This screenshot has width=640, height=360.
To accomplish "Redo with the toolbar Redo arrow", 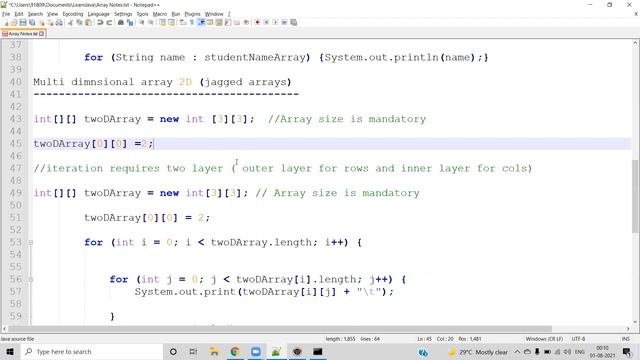I will pyautogui.click(x=109, y=22).
